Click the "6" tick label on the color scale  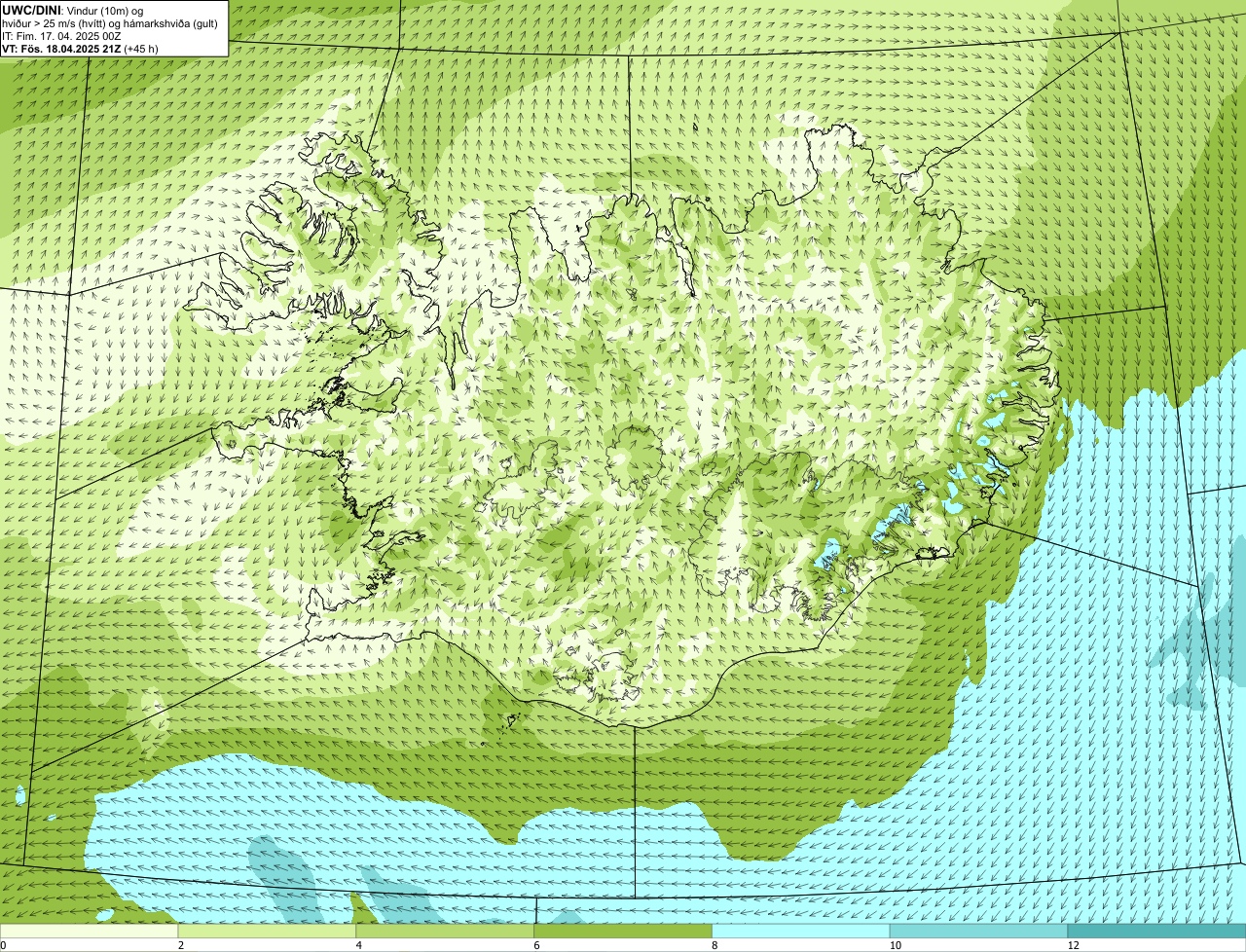tap(536, 945)
